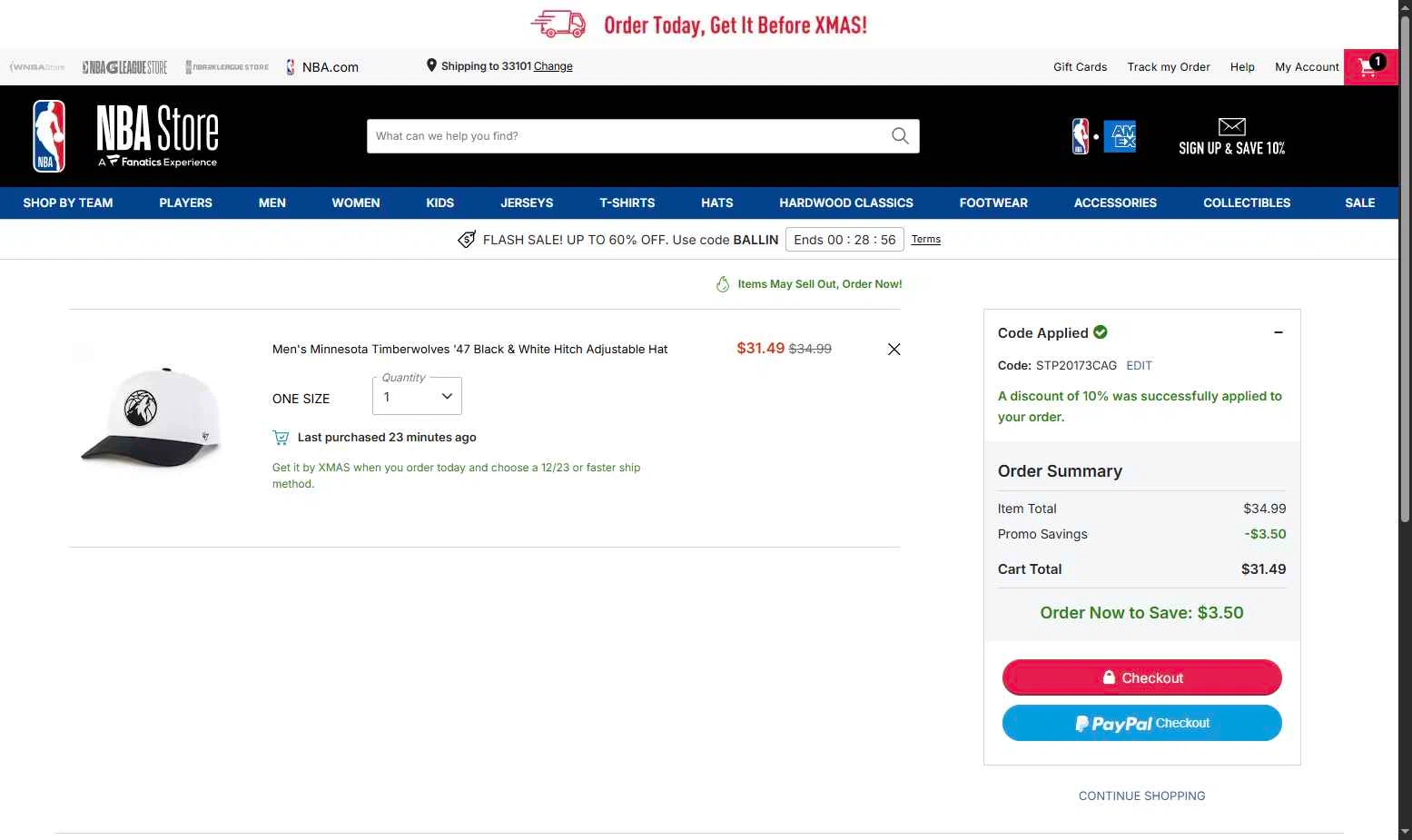The width and height of the screenshot is (1412, 840).
Task: Open the WNBA Store logo link
Action: click(x=37, y=67)
